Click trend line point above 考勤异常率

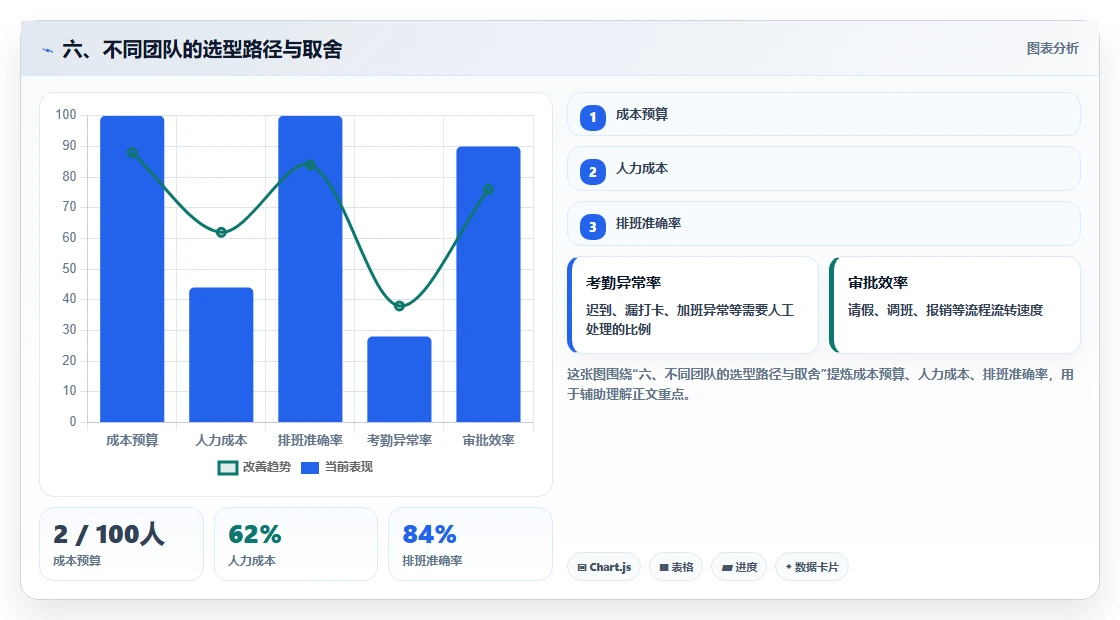tap(399, 306)
